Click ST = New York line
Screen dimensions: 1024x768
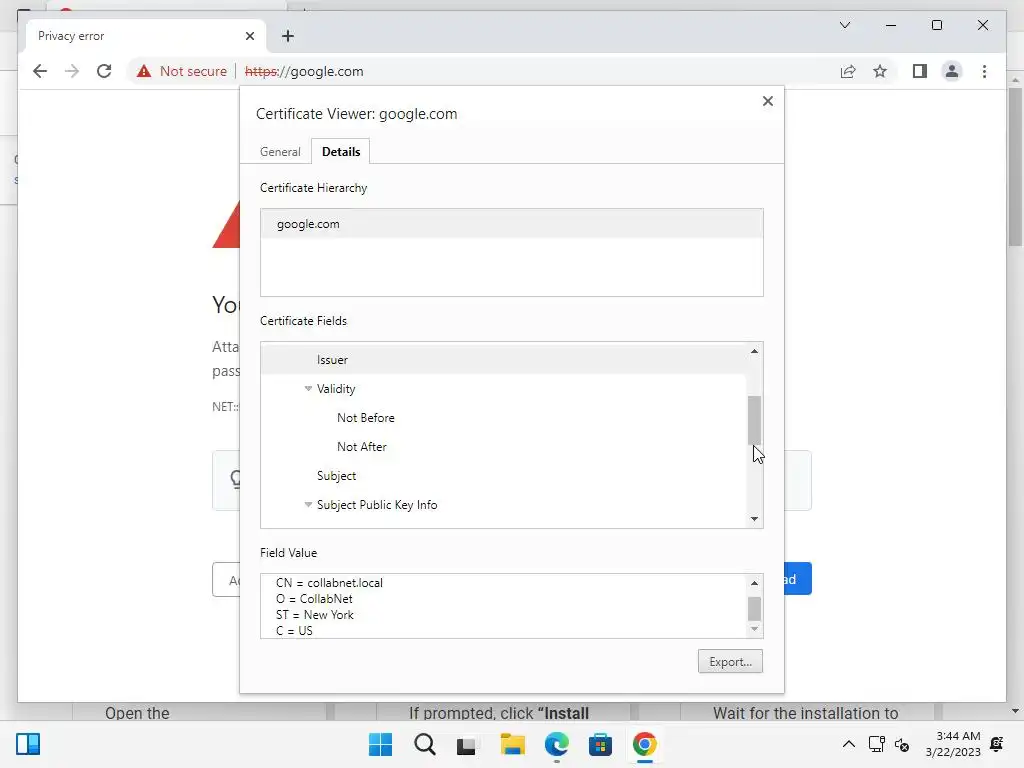tap(315, 615)
